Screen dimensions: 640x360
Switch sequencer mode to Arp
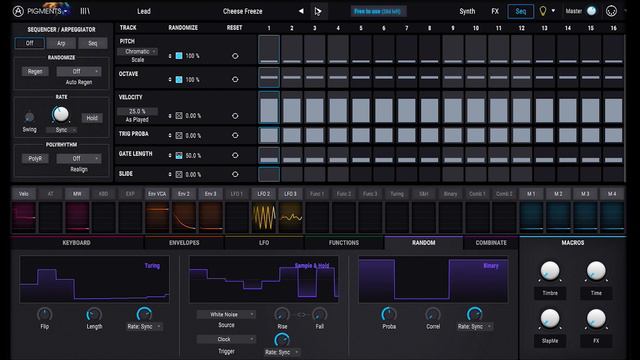click(61, 43)
